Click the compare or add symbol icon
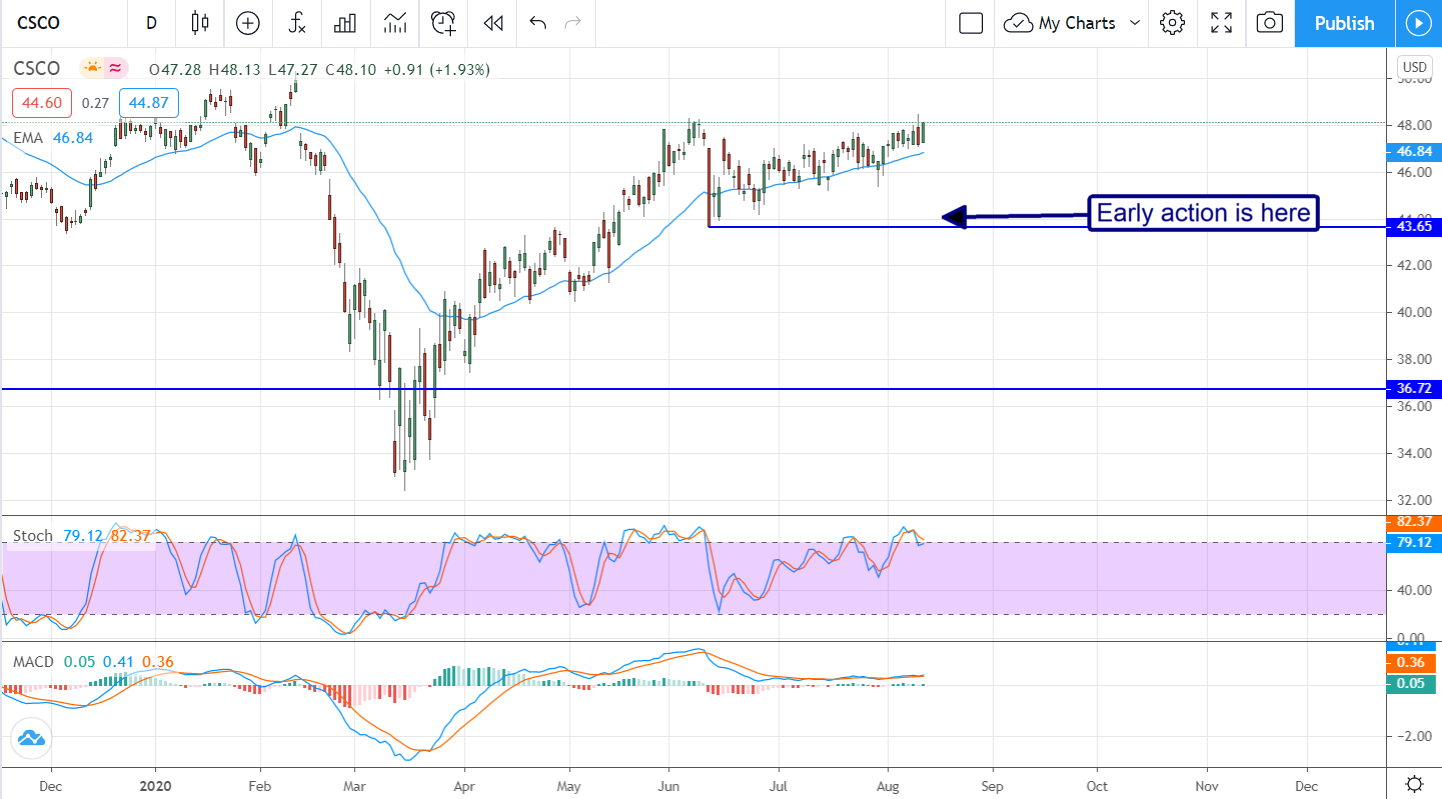Image resolution: width=1442 pixels, height=799 pixels. coord(248,23)
